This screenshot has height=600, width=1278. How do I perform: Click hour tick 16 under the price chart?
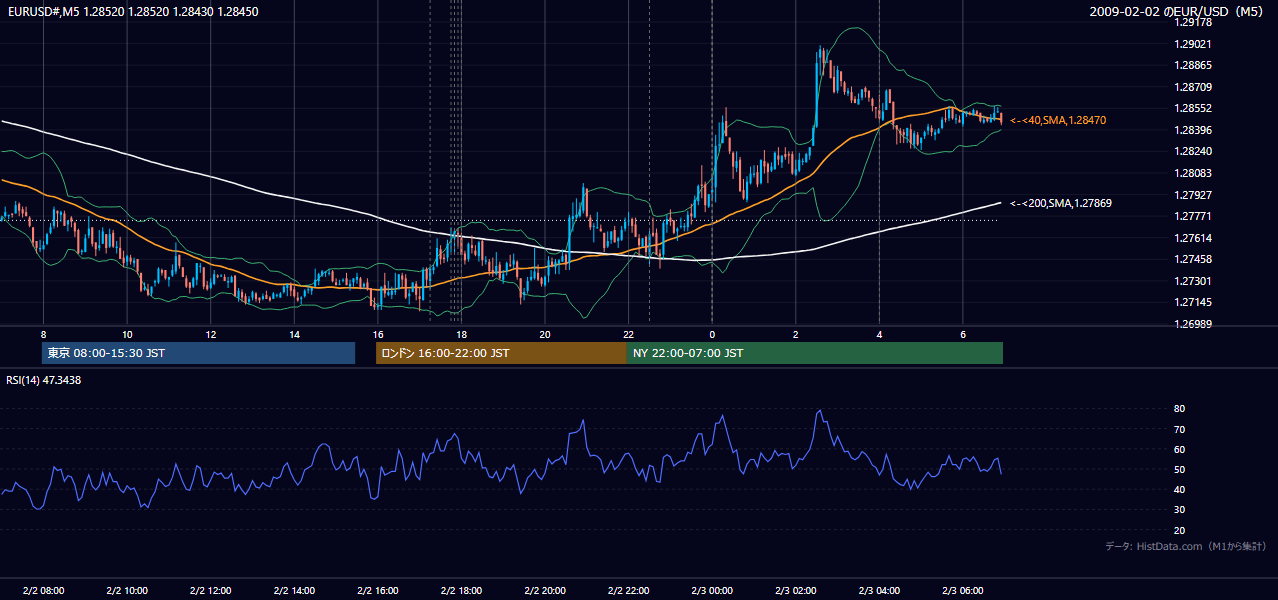click(377, 334)
